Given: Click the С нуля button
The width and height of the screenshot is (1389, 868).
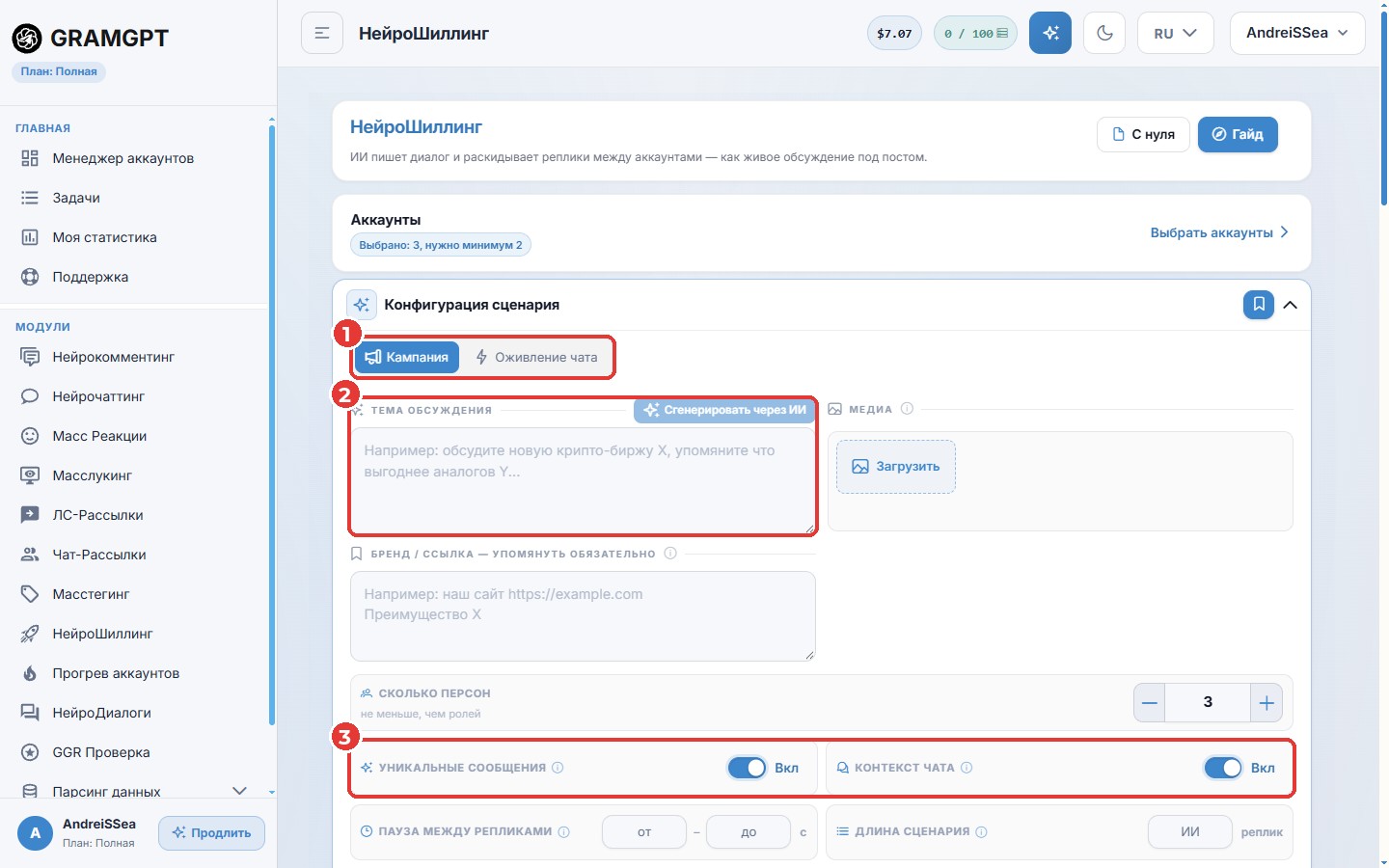Looking at the screenshot, I should [x=1143, y=134].
